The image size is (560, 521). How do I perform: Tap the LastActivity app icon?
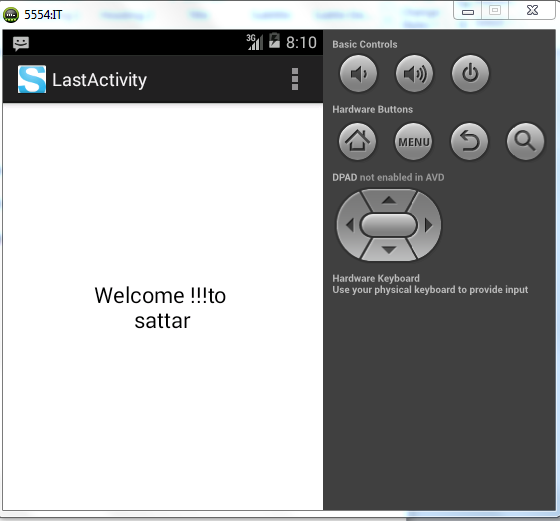point(32,79)
